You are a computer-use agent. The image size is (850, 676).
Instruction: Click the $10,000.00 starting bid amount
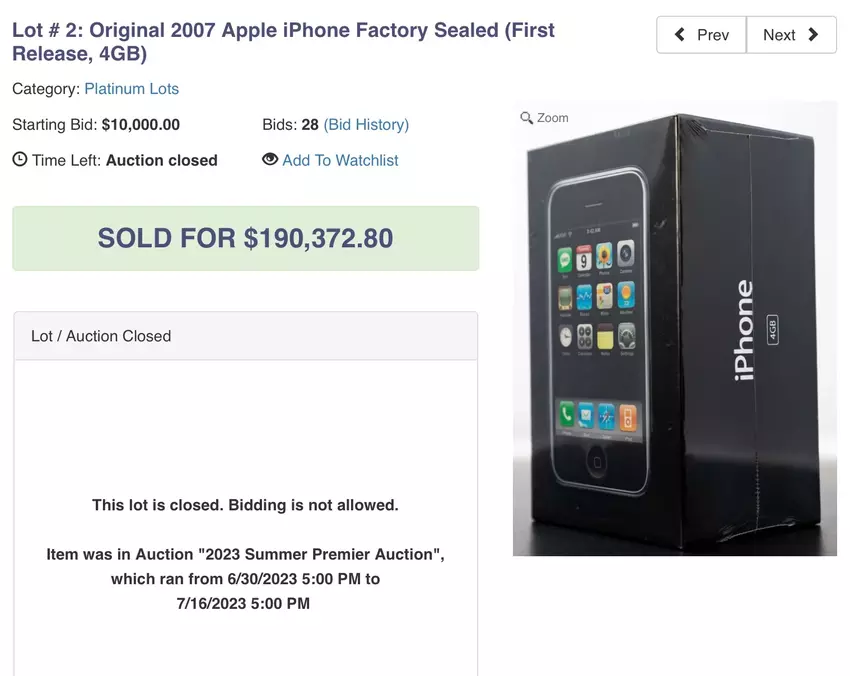coord(141,125)
